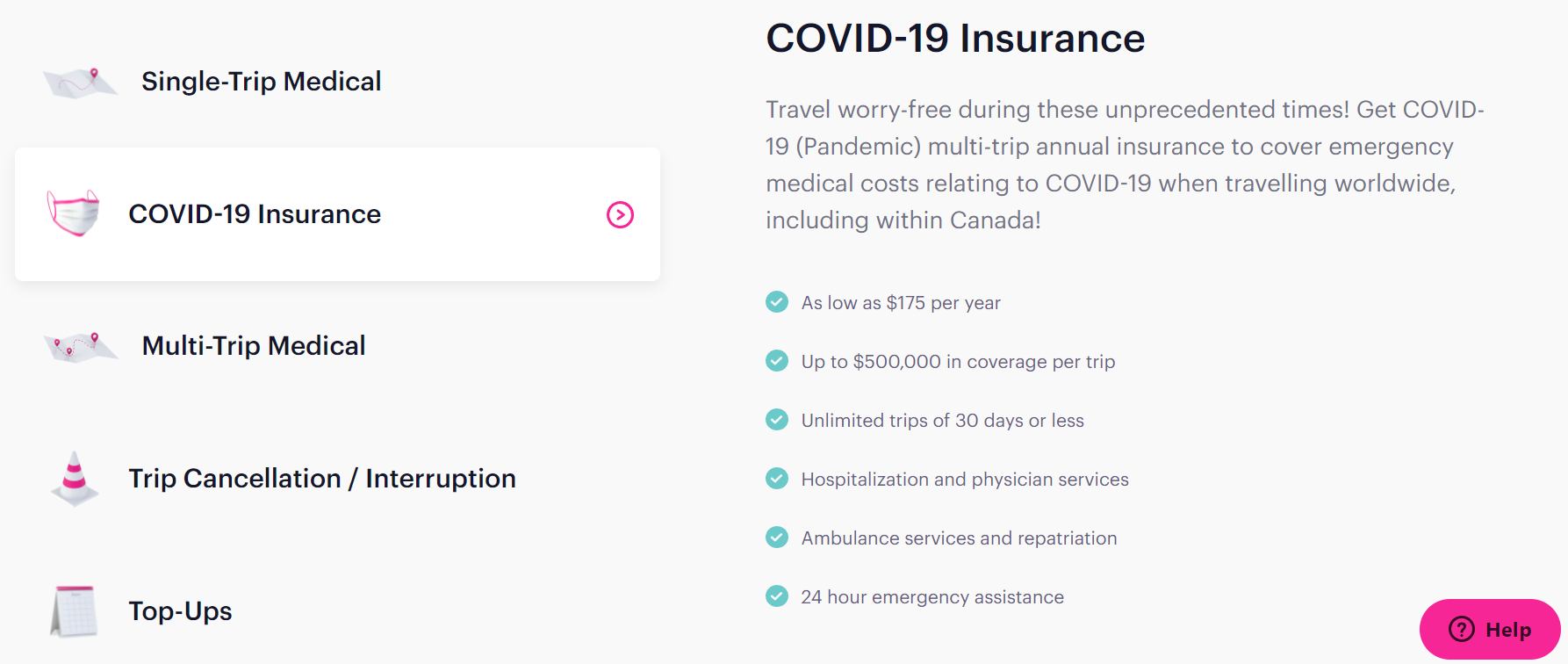Click checkmark next to As low as $175 per year

point(777,302)
